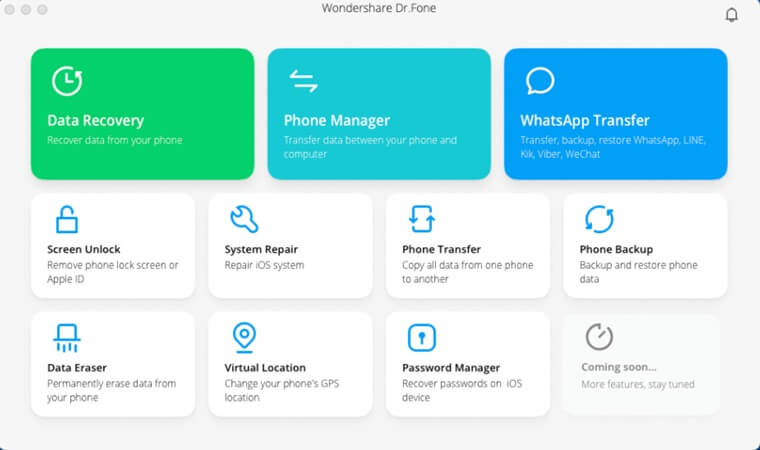The width and height of the screenshot is (760, 450).
Task: Click the "Virtual Location" heading
Action: [x=265, y=368]
